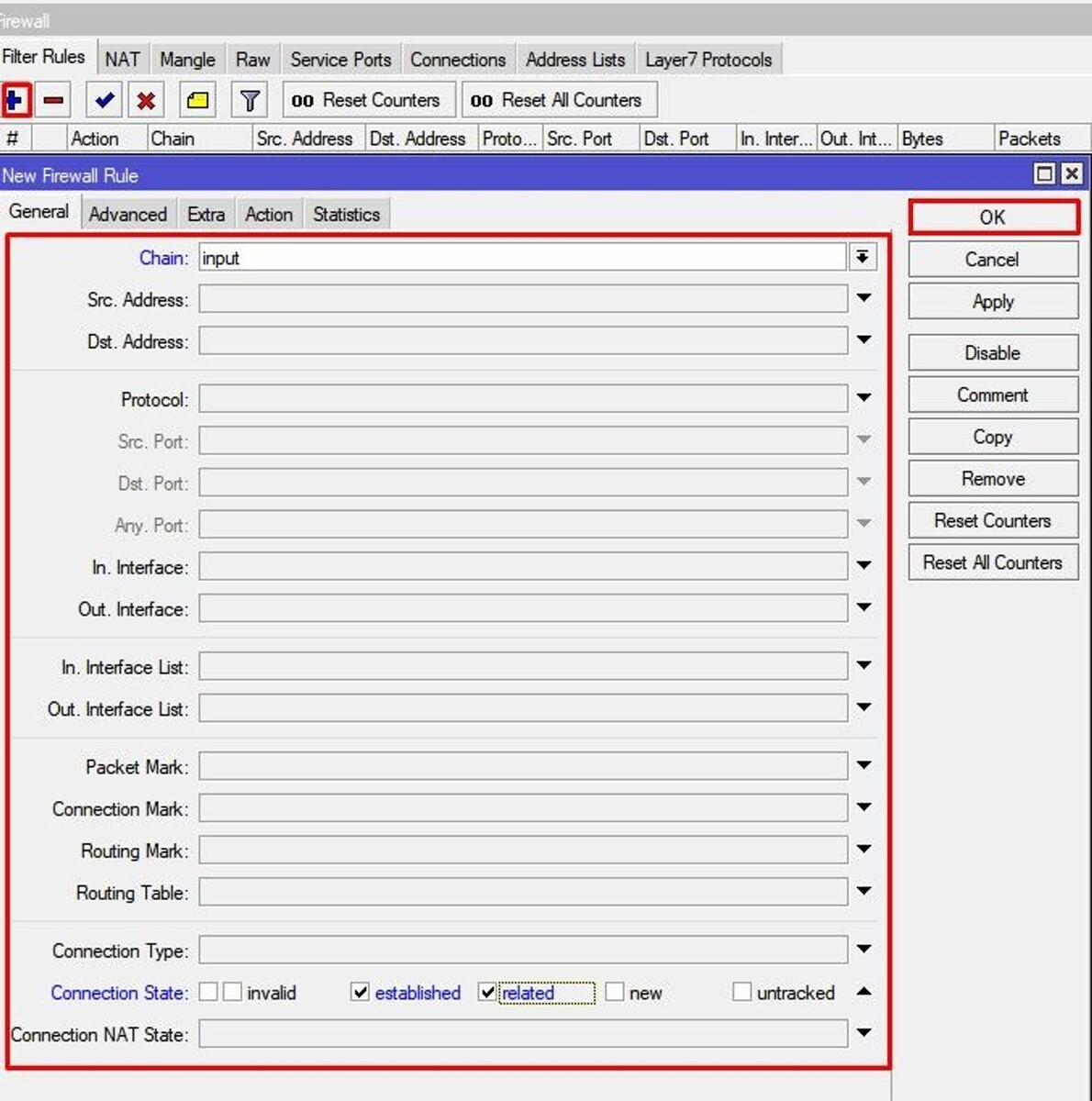Click the Cancel button

click(x=993, y=260)
